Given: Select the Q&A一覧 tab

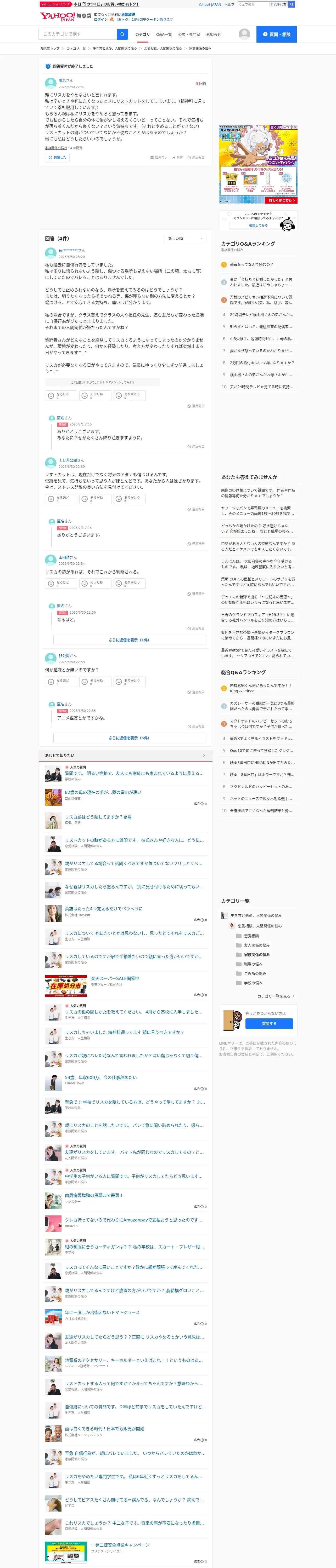Looking at the screenshot, I should pyautogui.click(x=164, y=35).
